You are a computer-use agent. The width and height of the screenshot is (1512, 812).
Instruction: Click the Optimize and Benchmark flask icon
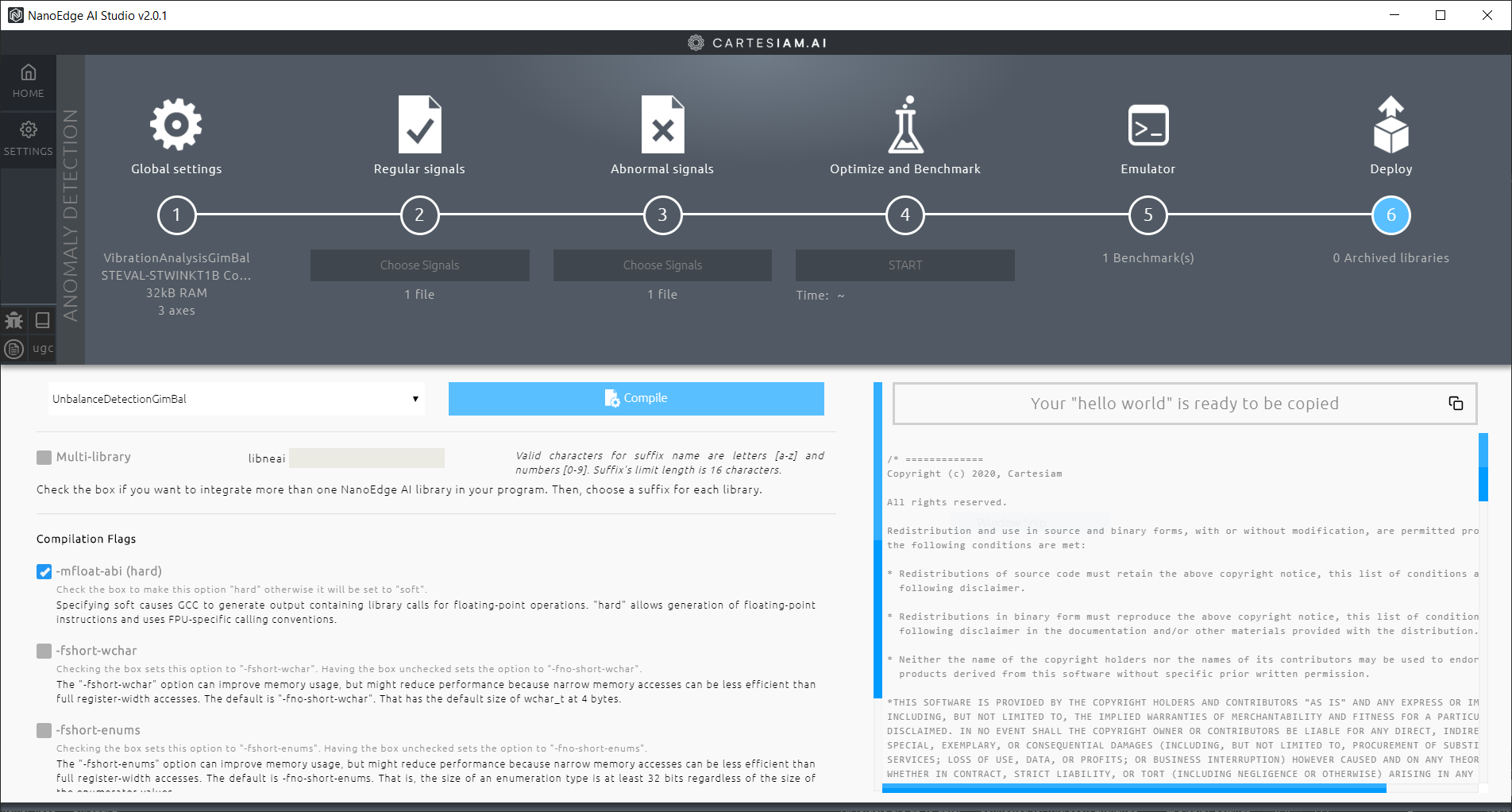pyautogui.click(x=905, y=125)
